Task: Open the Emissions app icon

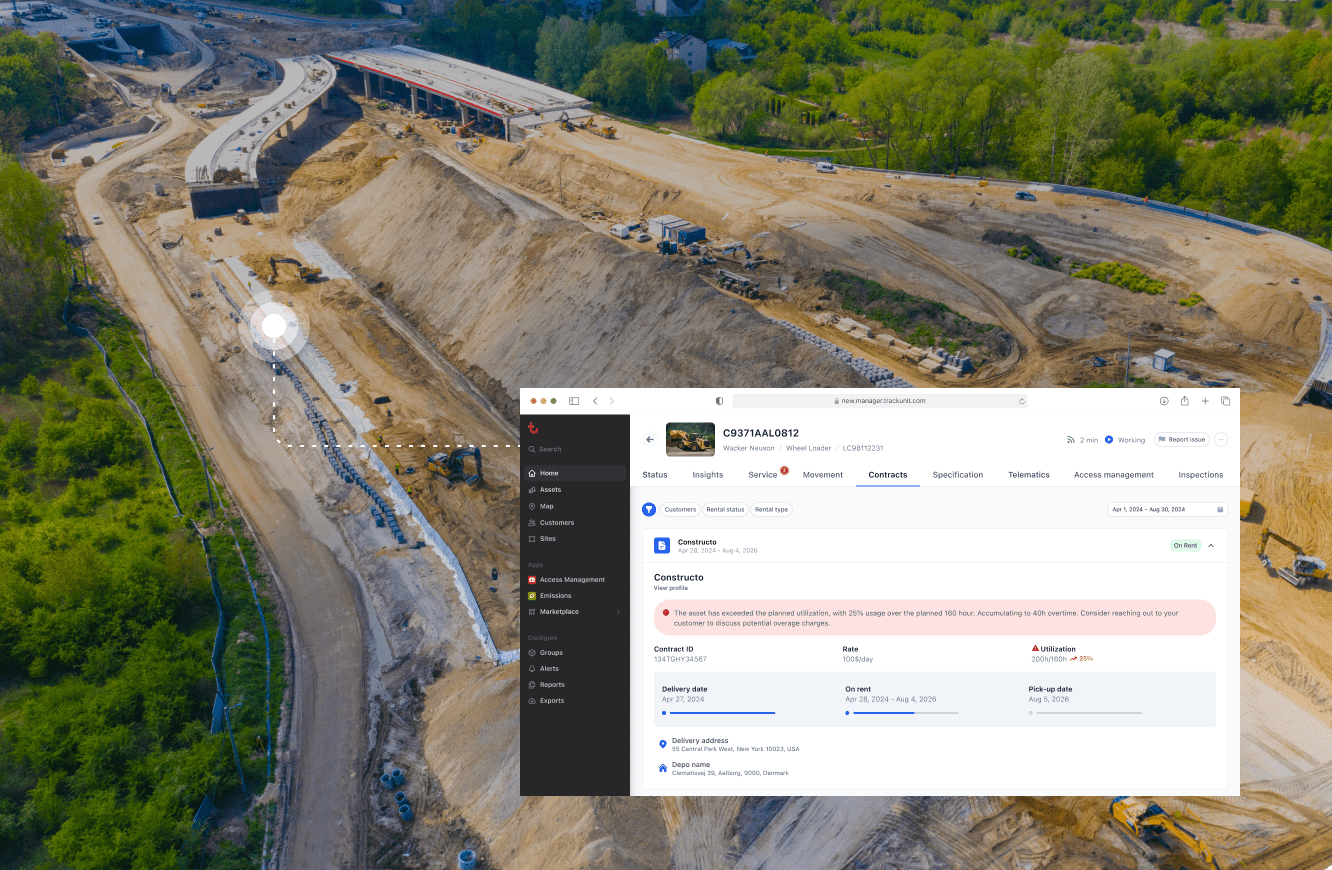Action: (532, 596)
